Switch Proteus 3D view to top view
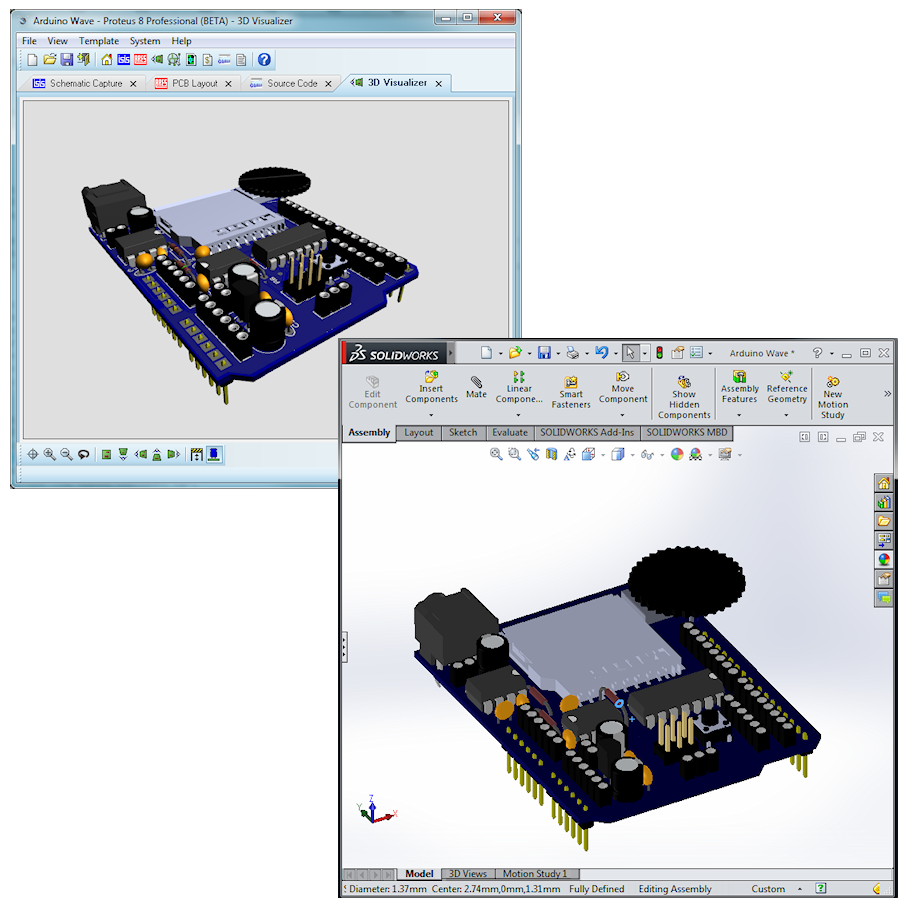The image size is (900, 900). tap(106, 455)
